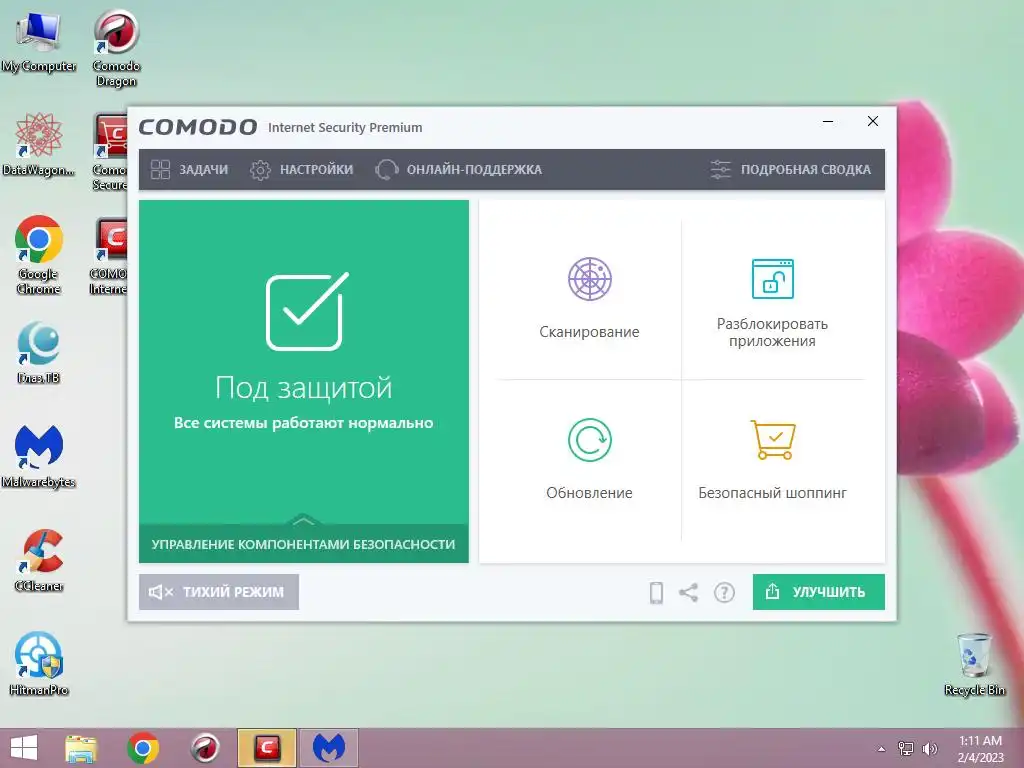This screenshot has height=768, width=1024.
Task: Open Comodo Dragon desktop shortcut
Action: point(116,49)
